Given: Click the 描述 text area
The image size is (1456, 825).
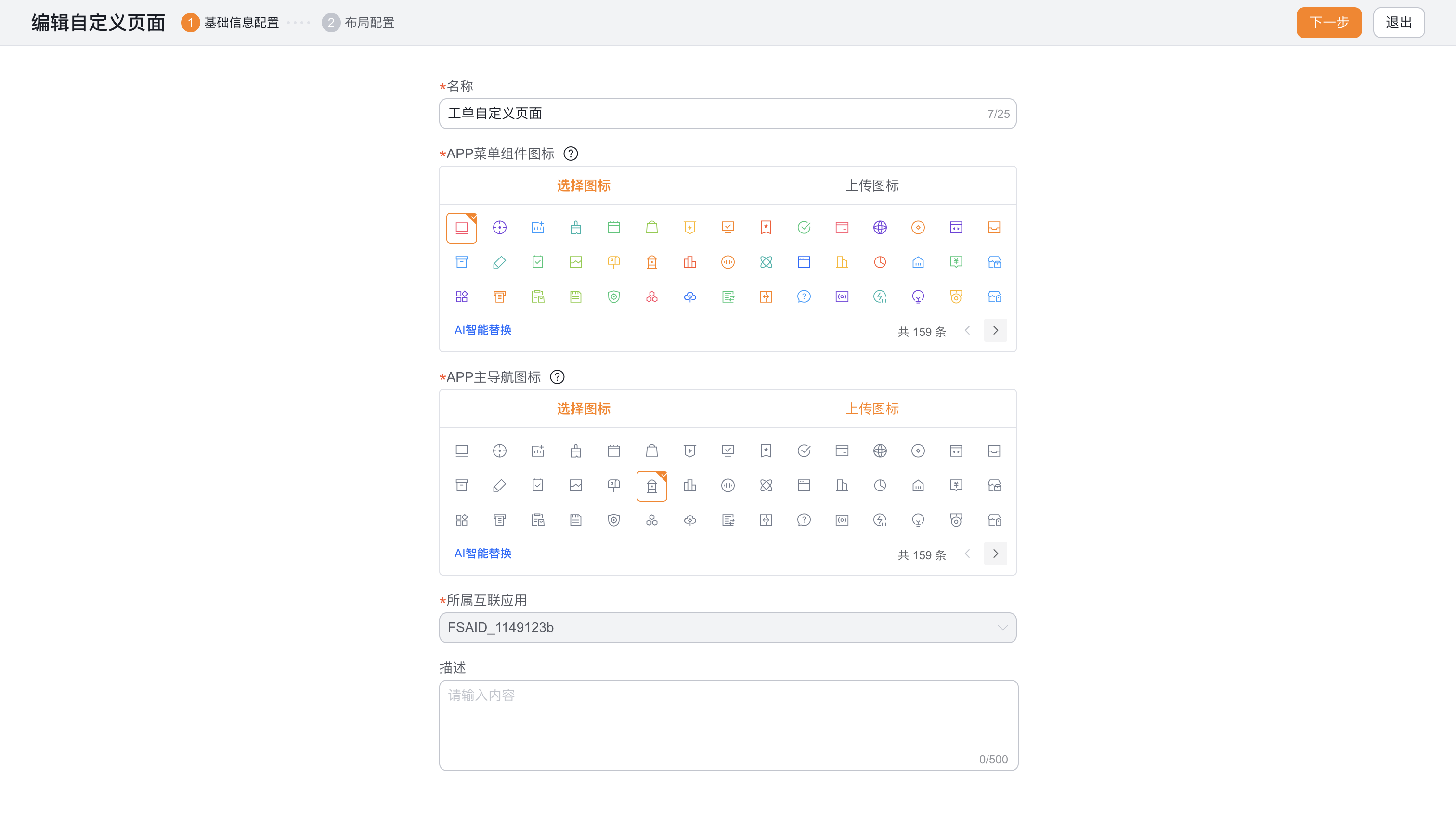Looking at the screenshot, I should (x=728, y=725).
